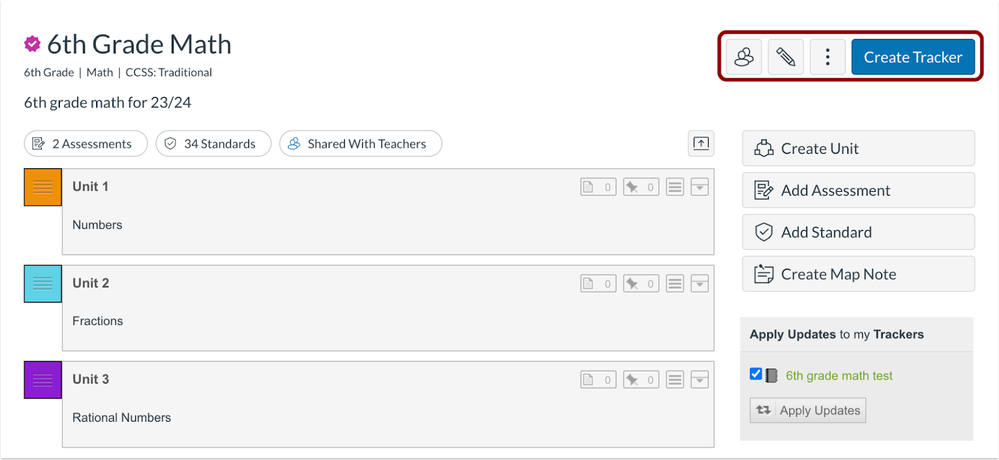Select the 2 Assessments pill

pos(86,144)
